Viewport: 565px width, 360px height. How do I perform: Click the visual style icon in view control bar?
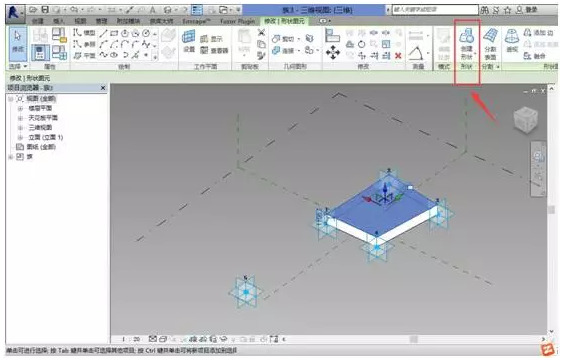click(x=163, y=339)
